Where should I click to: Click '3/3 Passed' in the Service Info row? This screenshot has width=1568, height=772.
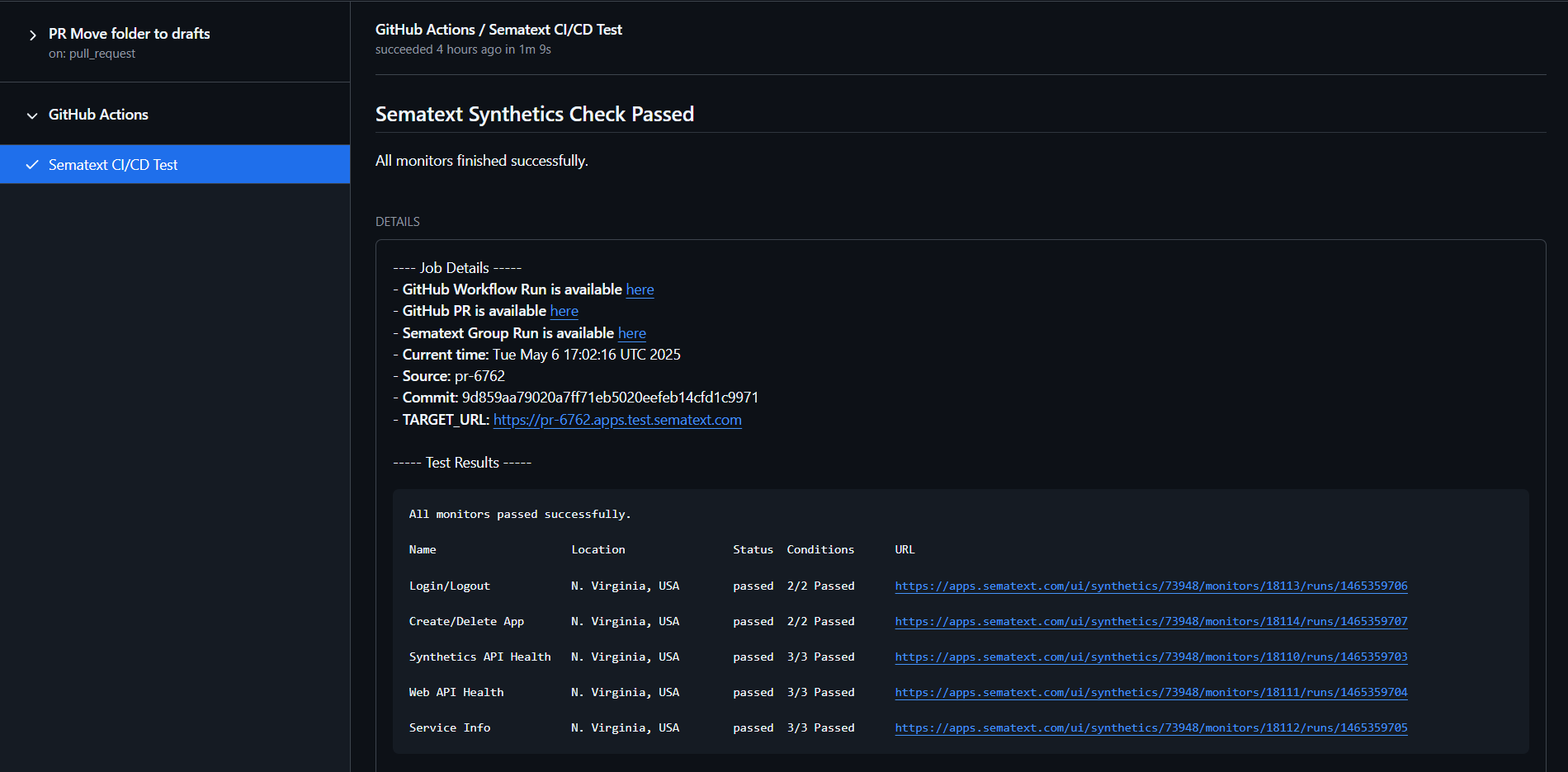pyautogui.click(x=820, y=727)
